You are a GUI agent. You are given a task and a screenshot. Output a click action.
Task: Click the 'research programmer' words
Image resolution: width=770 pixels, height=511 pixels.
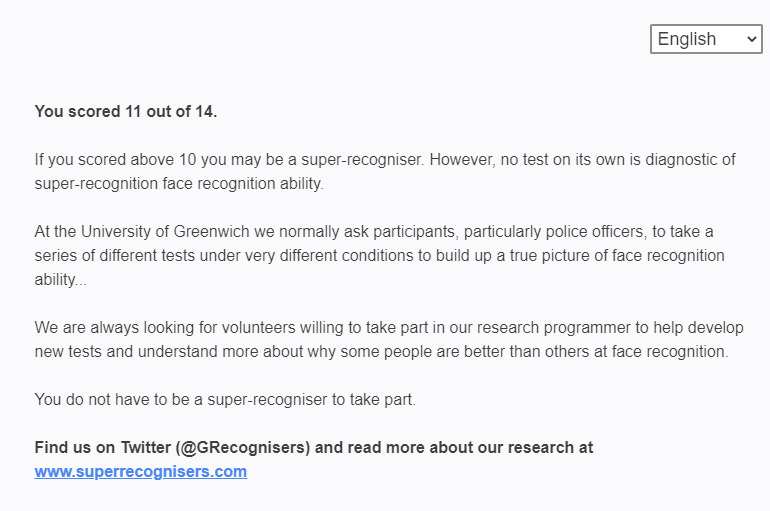(x=553, y=327)
